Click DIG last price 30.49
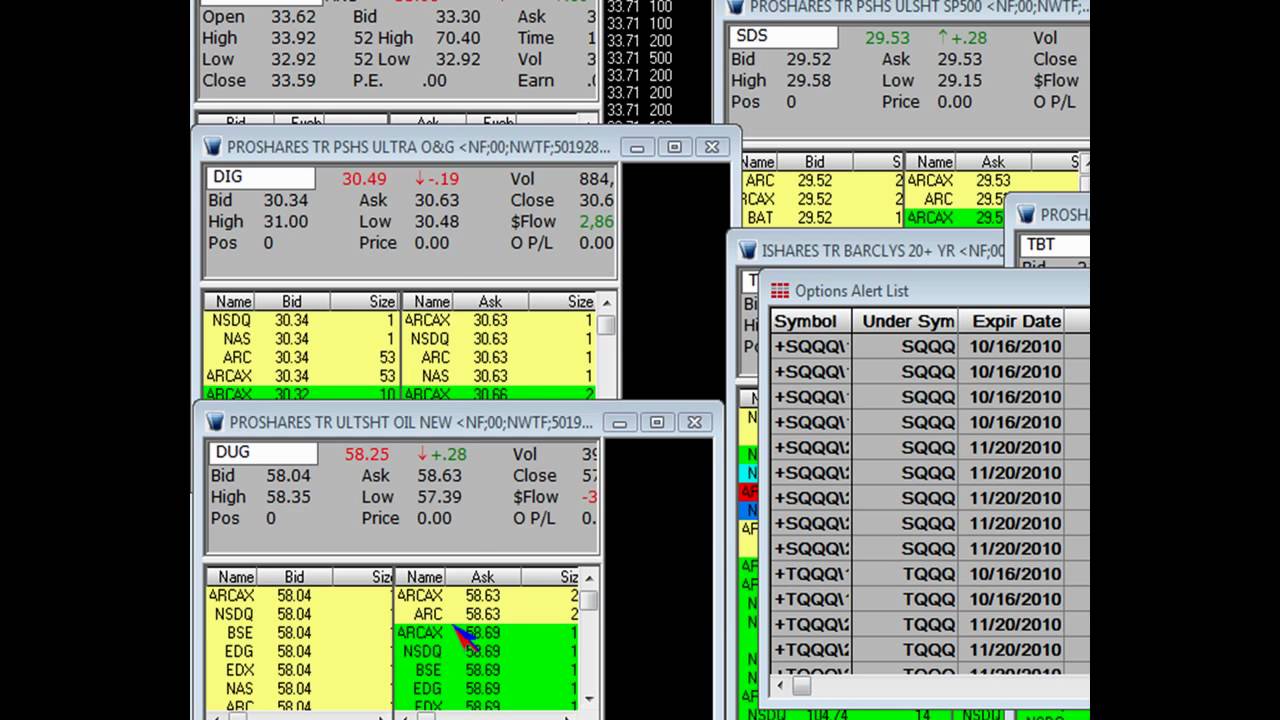The height and width of the screenshot is (720, 1280). [364, 178]
